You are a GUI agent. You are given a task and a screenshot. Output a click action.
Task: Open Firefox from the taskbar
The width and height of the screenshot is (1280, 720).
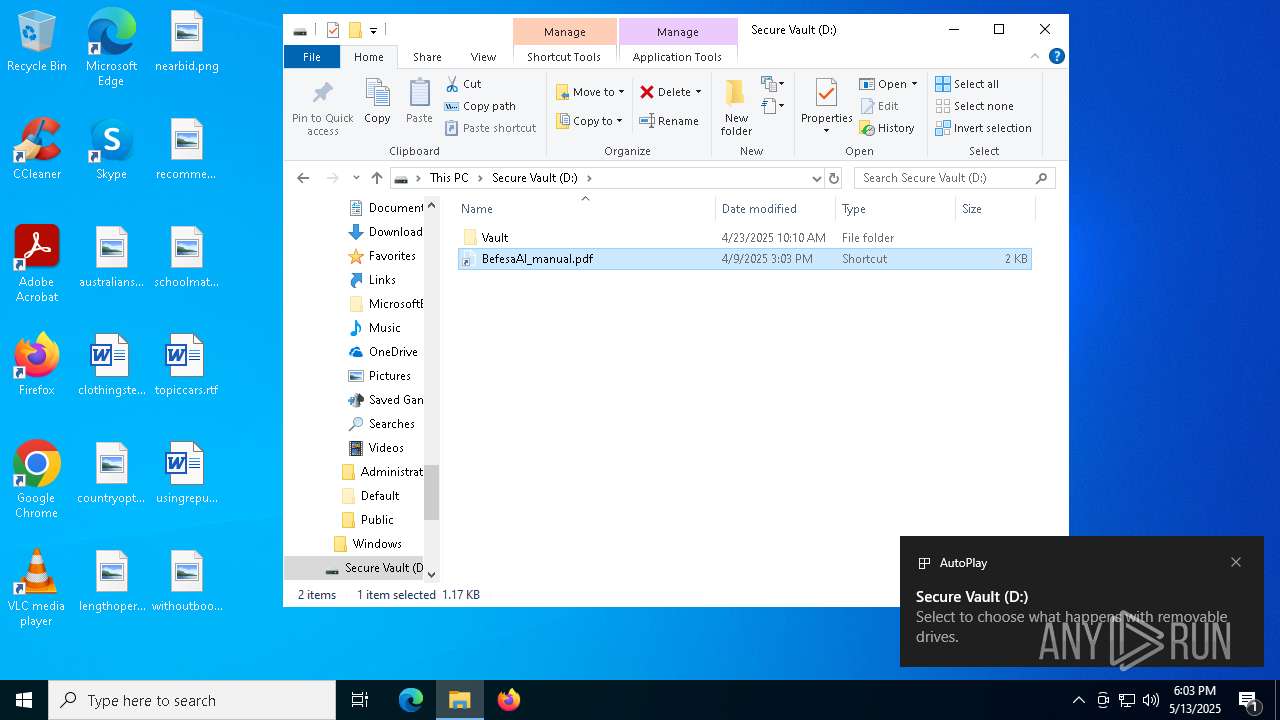click(x=508, y=700)
